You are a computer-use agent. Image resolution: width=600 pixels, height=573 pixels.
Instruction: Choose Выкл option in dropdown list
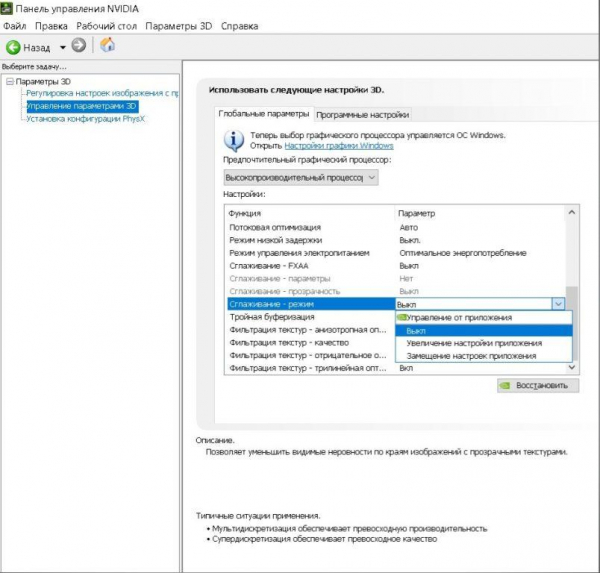pos(484,331)
